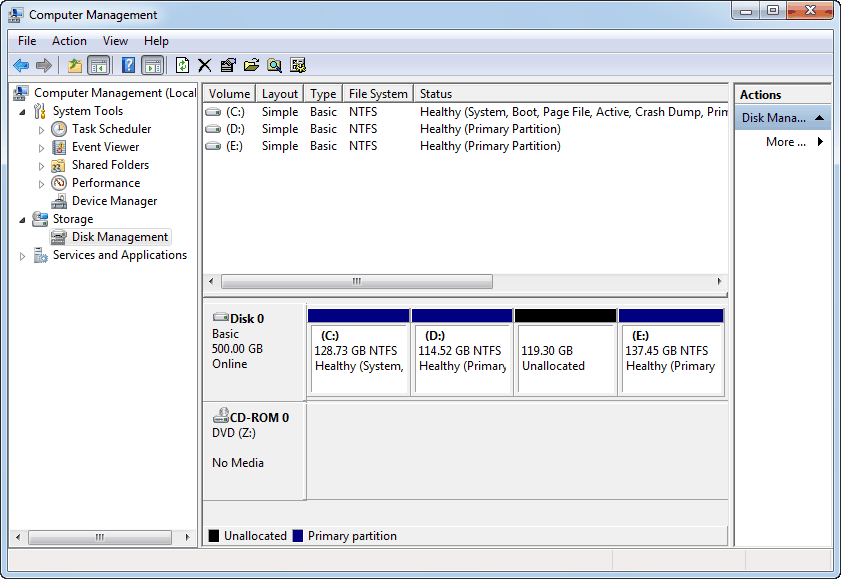Open the More Actions submenu arrow

[x=820, y=142]
